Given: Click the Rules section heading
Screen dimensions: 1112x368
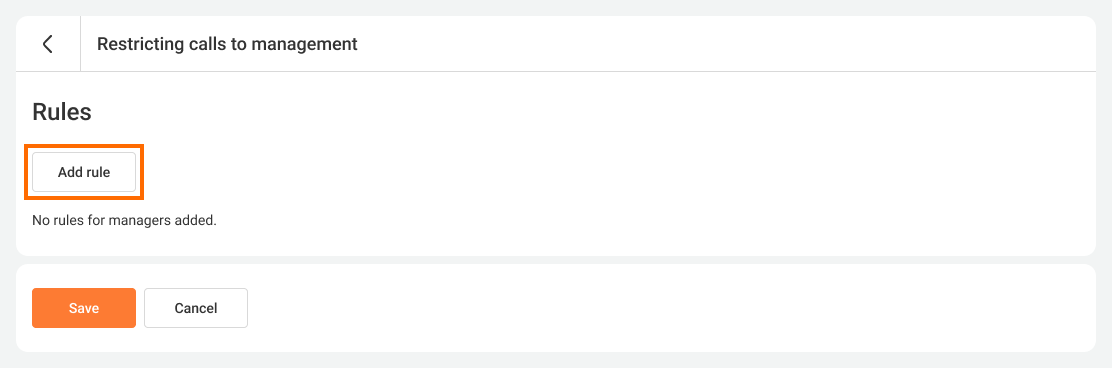Looking at the screenshot, I should point(62,112).
